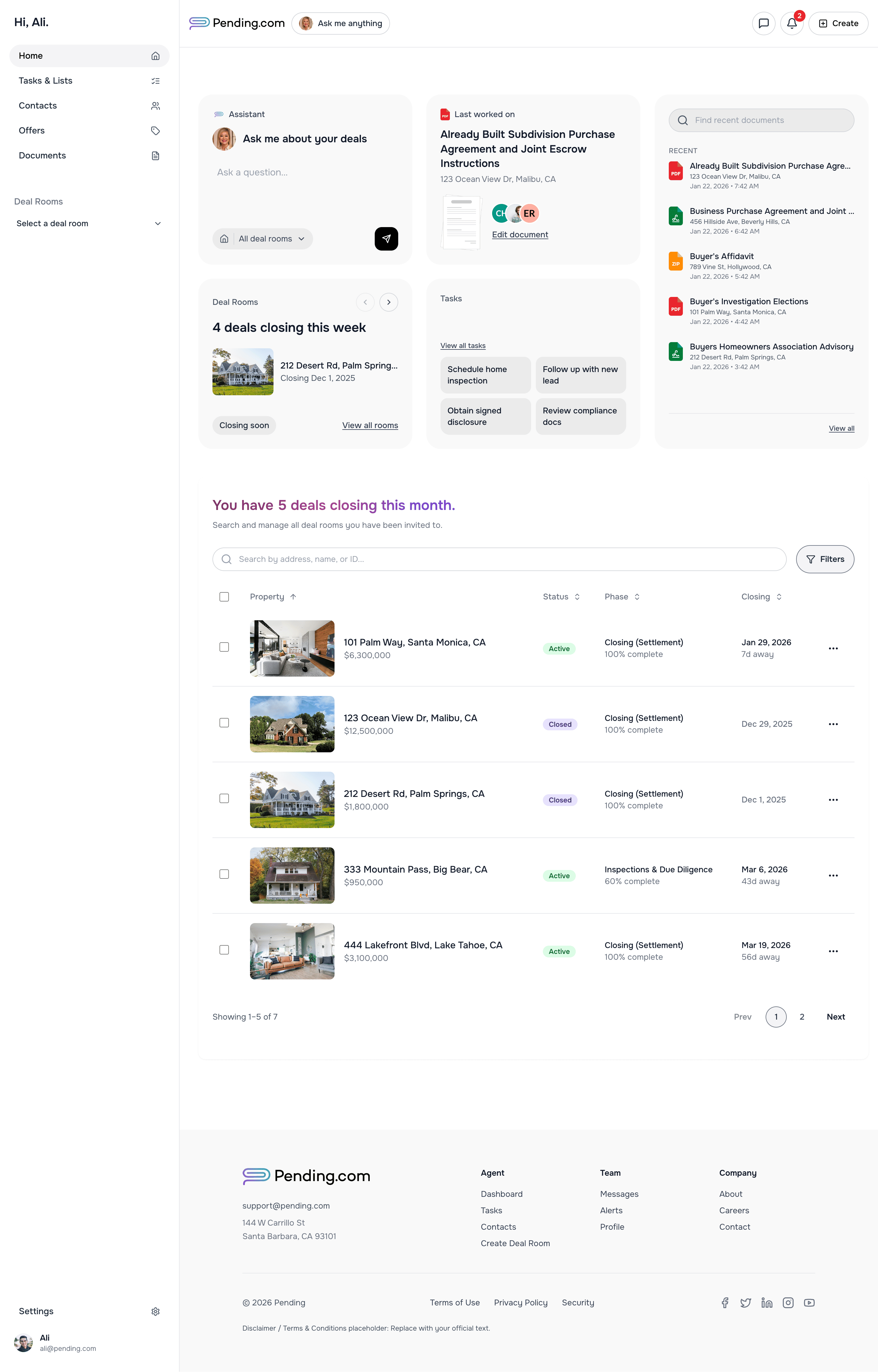This screenshot has height=1372, width=878.
Task: Select the checkbox for 333 Mountain Pass
Action: [224, 874]
